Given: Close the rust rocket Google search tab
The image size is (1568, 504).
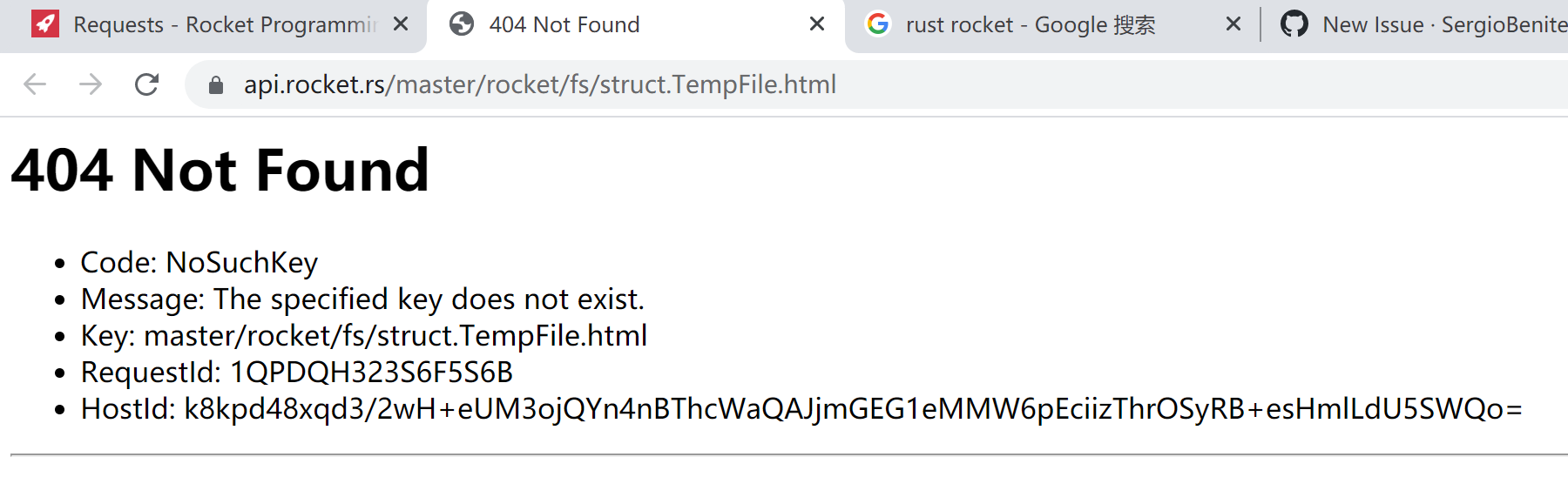Looking at the screenshot, I should tap(1233, 24).
